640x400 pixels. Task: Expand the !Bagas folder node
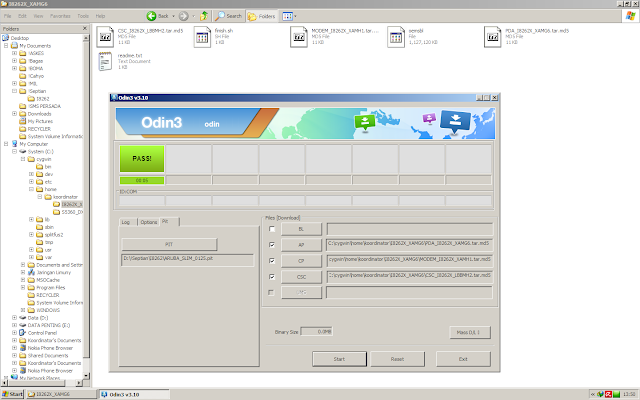(14, 61)
